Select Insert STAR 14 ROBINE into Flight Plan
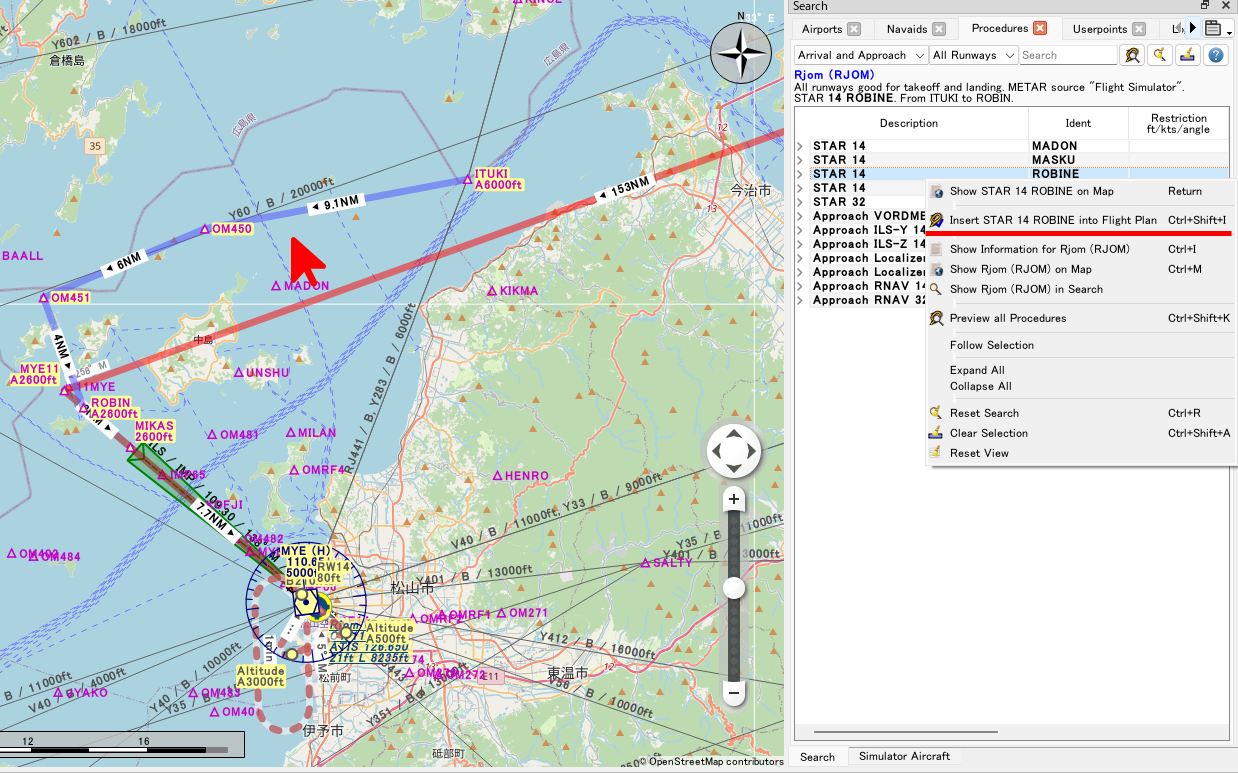This screenshot has width=1238, height=773. (x=1052, y=220)
